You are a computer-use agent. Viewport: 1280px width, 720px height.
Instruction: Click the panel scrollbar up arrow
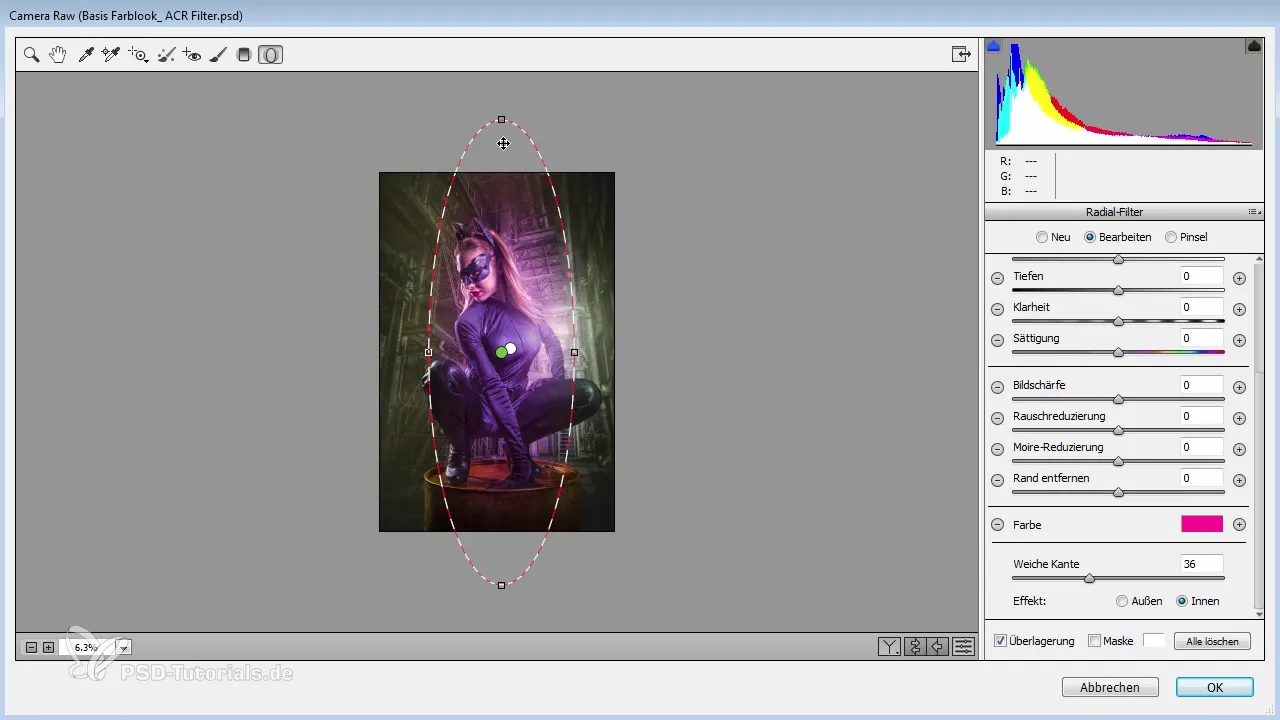coord(1259,260)
